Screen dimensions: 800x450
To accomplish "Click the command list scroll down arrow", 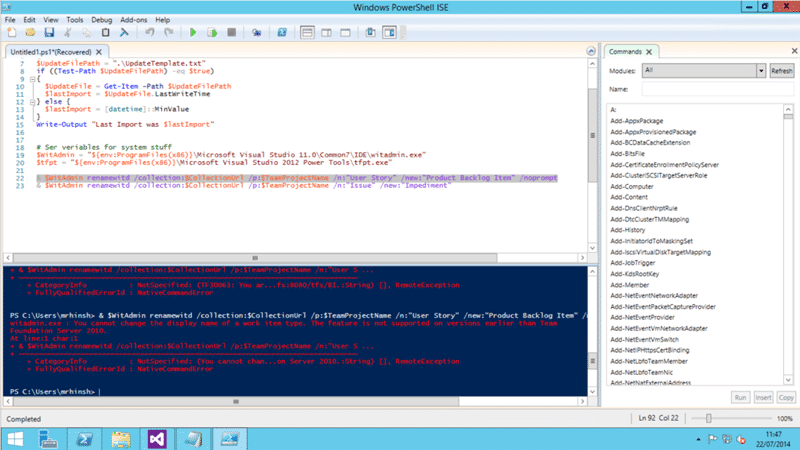I will click(788, 380).
